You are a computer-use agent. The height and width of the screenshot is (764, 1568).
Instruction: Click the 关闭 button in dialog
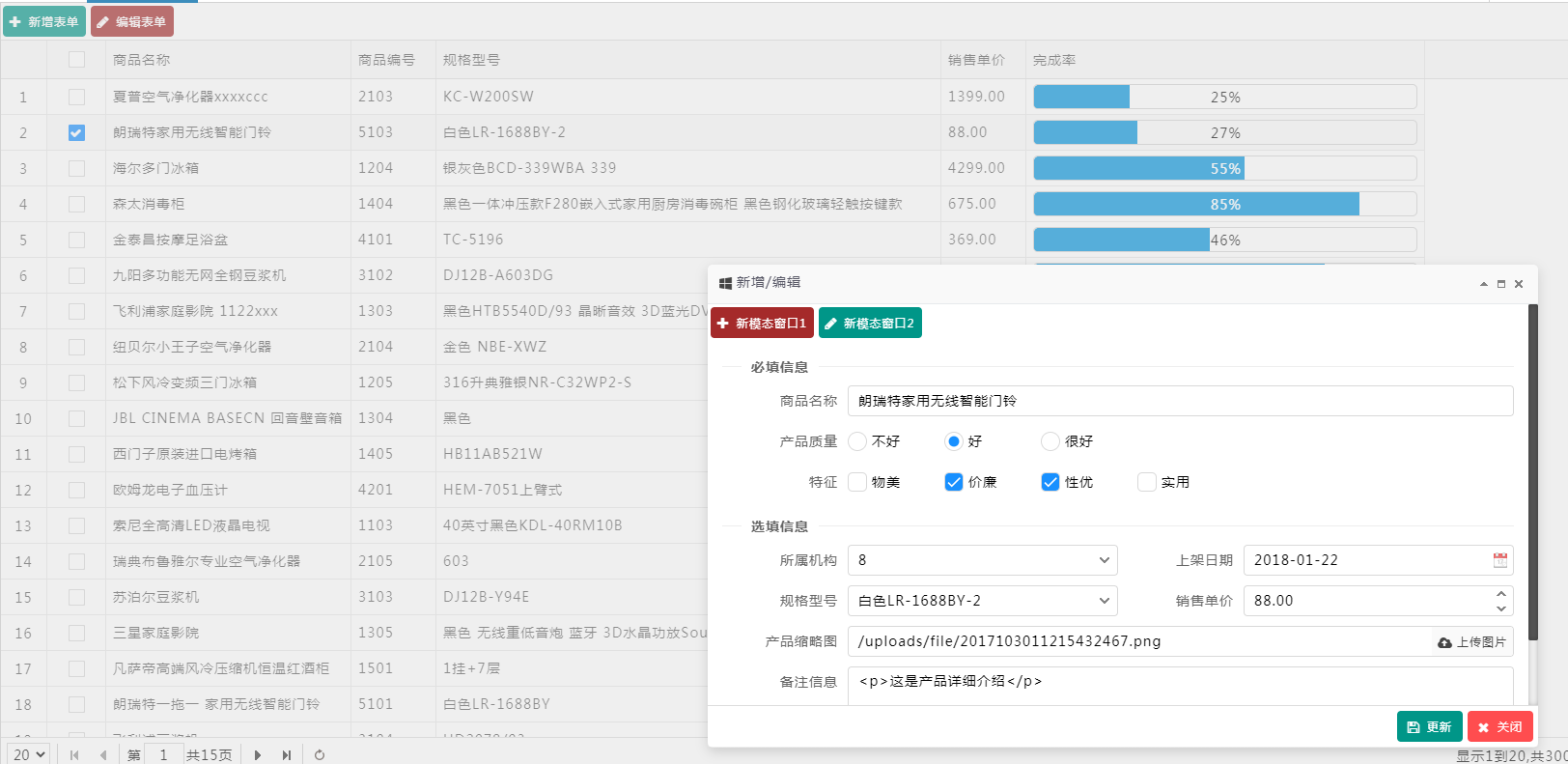1499,726
